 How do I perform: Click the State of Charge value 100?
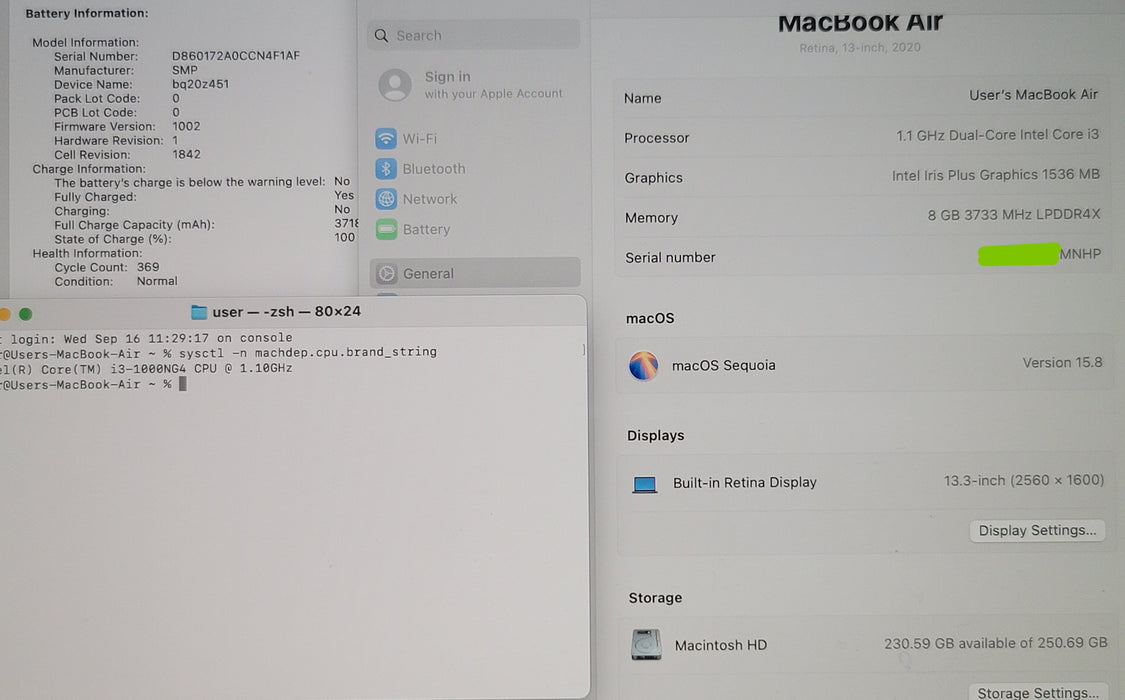[x=344, y=237]
